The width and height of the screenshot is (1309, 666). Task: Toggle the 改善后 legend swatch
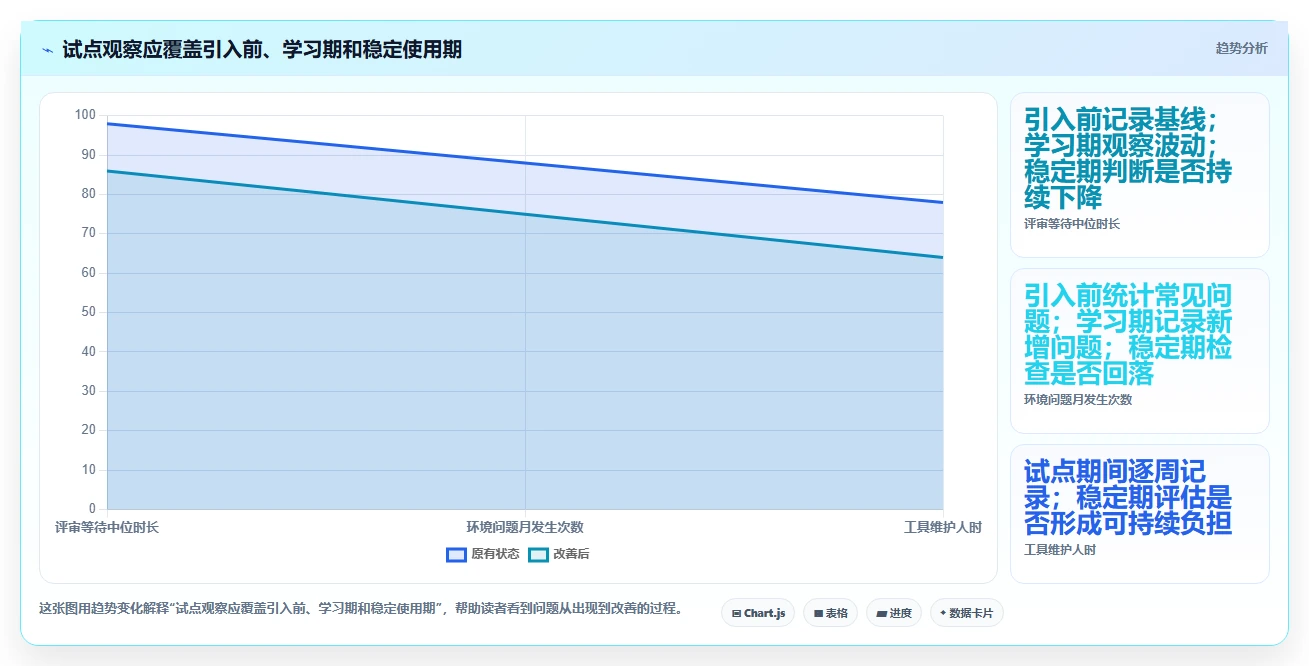pos(539,554)
